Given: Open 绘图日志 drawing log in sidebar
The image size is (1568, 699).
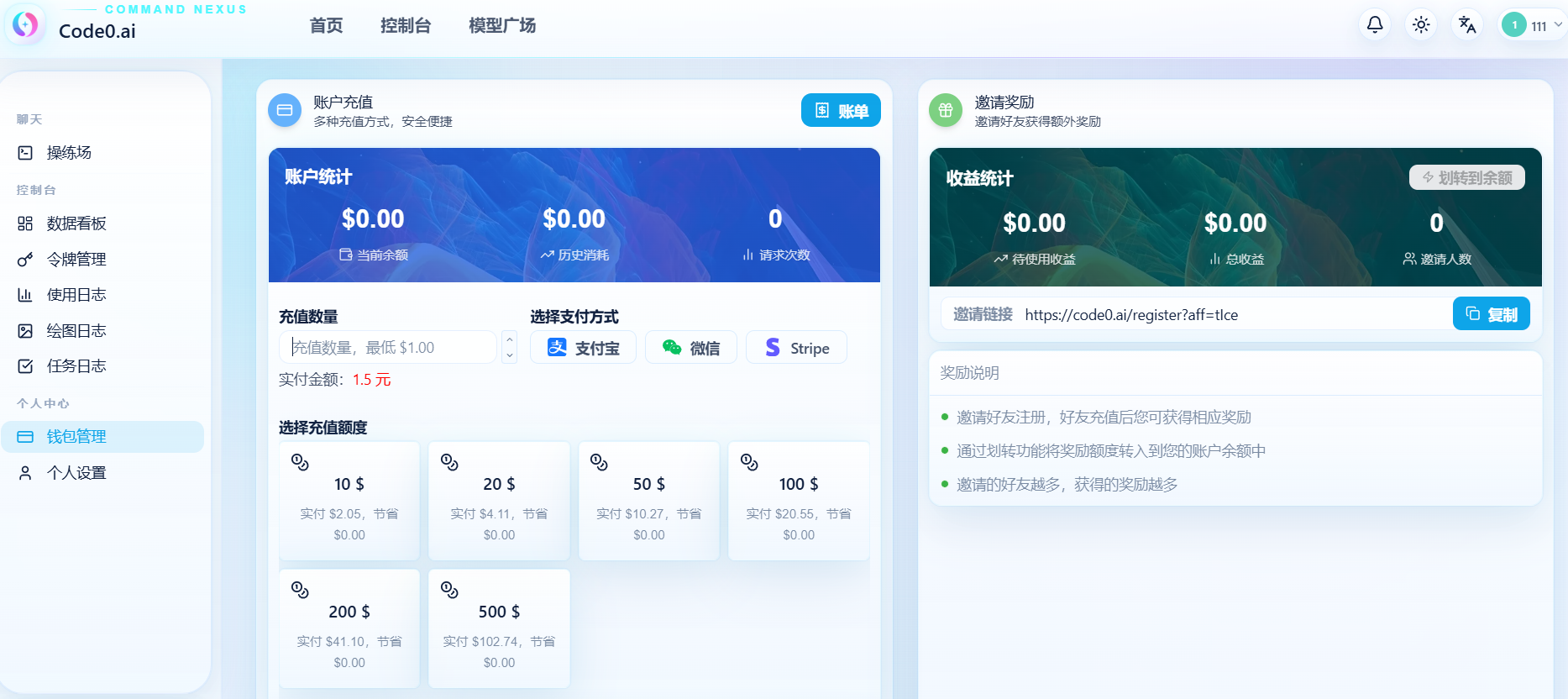Looking at the screenshot, I should [76, 331].
